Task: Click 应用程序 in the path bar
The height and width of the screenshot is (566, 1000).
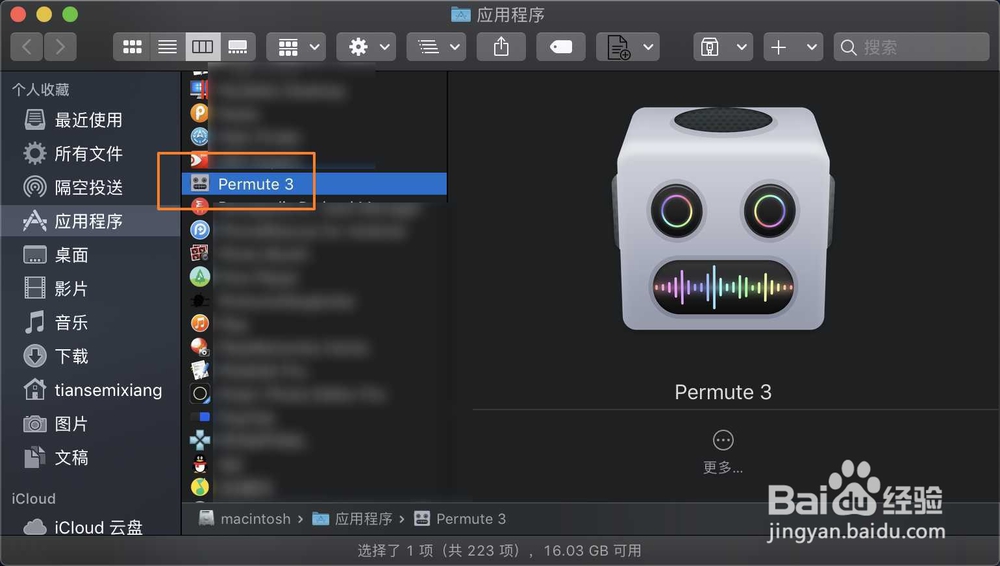Action: (x=353, y=519)
